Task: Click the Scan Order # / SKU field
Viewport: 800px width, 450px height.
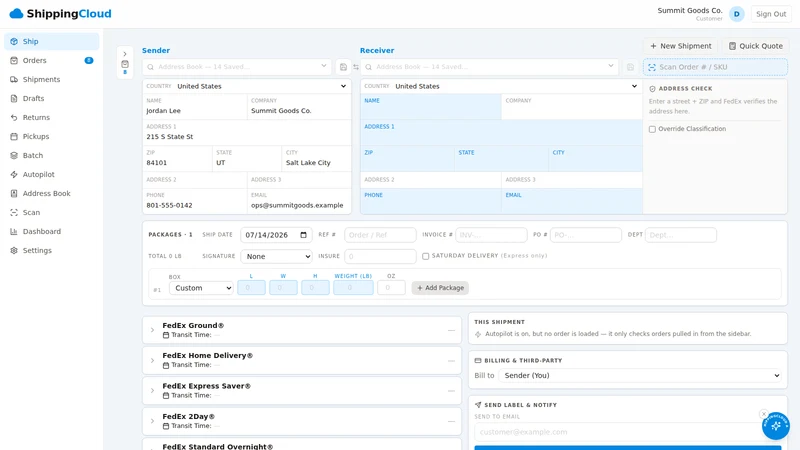Action: (715, 67)
